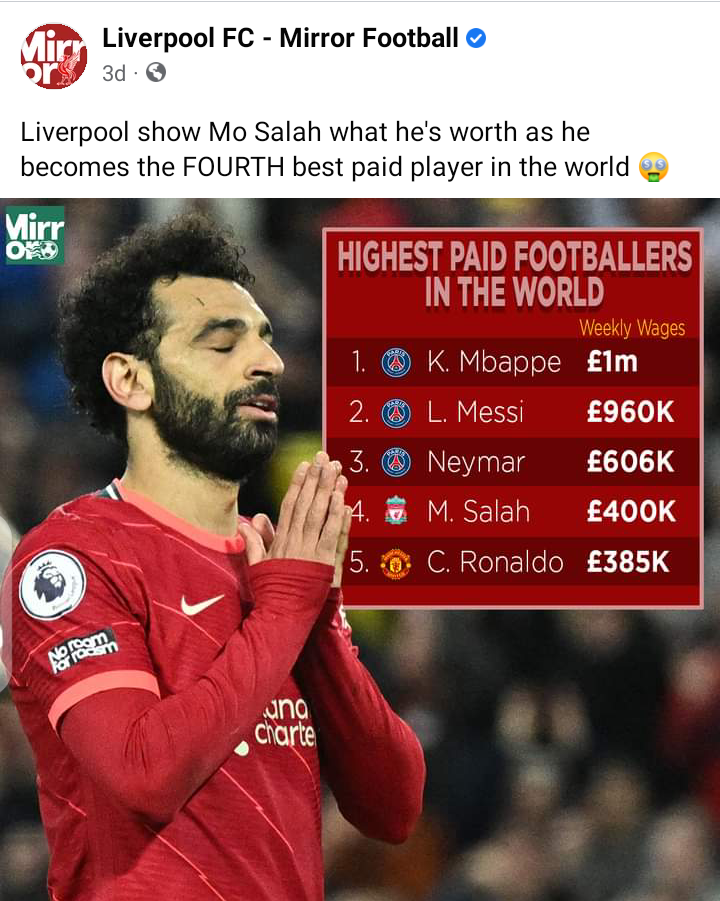
Task: Open the Mirror Liverpool page profile picture
Action: click(54, 56)
